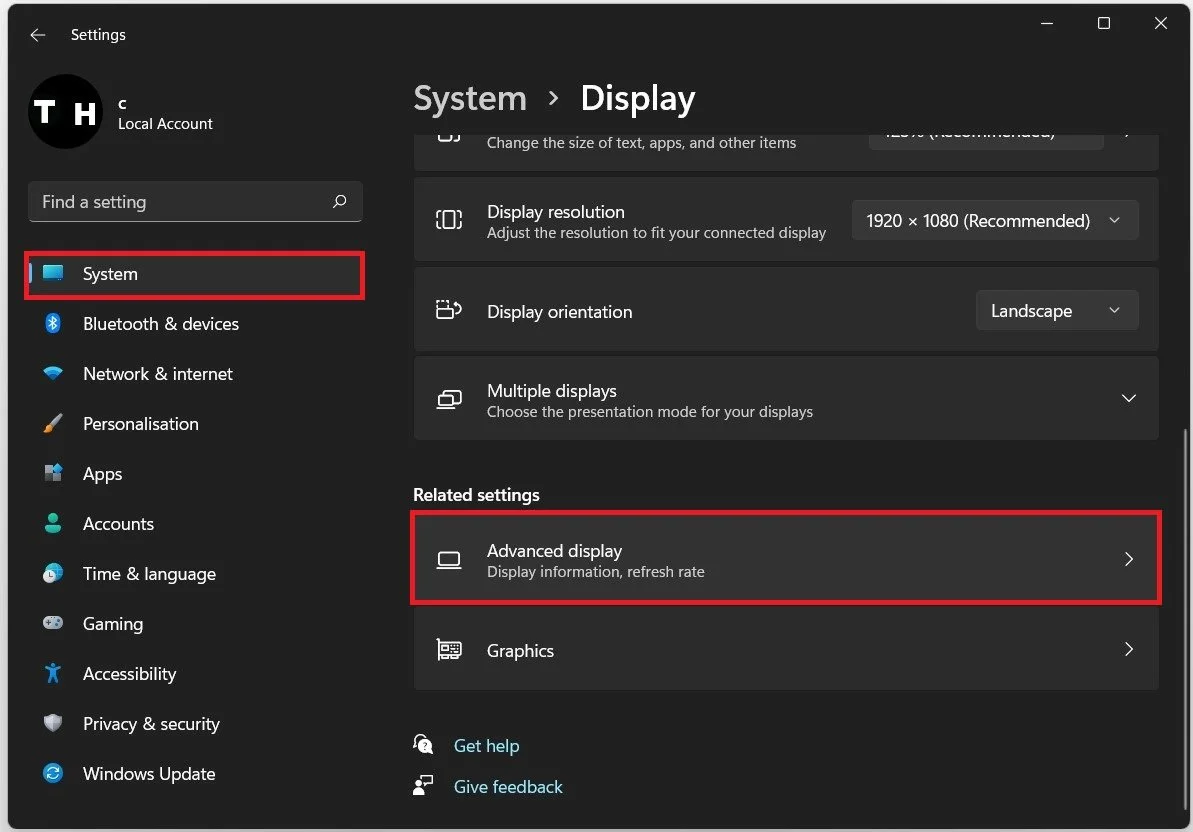Expand the Multiple displays section
This screenshot has width=1193, height=832.
click(786, 399)
